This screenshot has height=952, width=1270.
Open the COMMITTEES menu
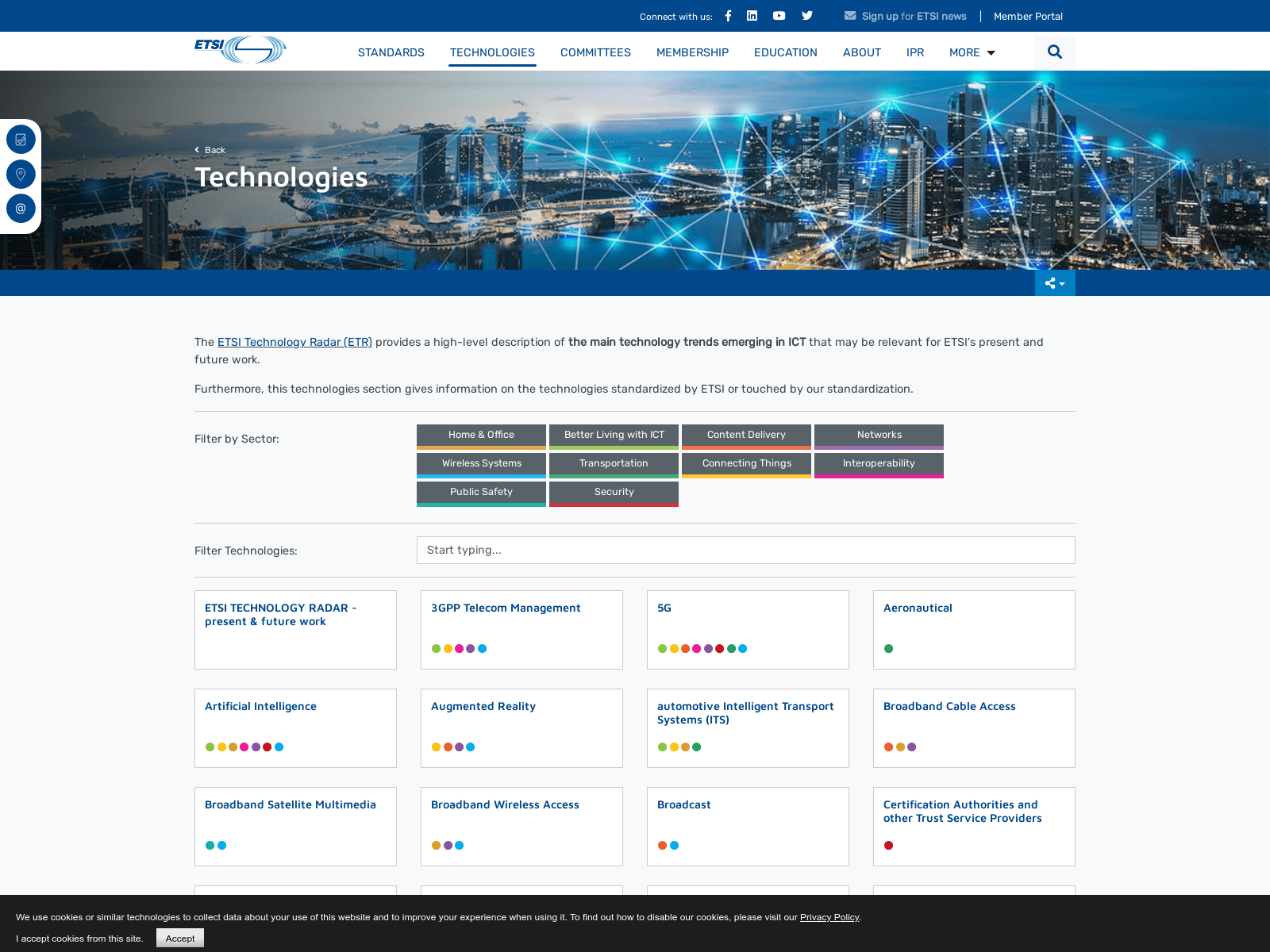point(595,52)
